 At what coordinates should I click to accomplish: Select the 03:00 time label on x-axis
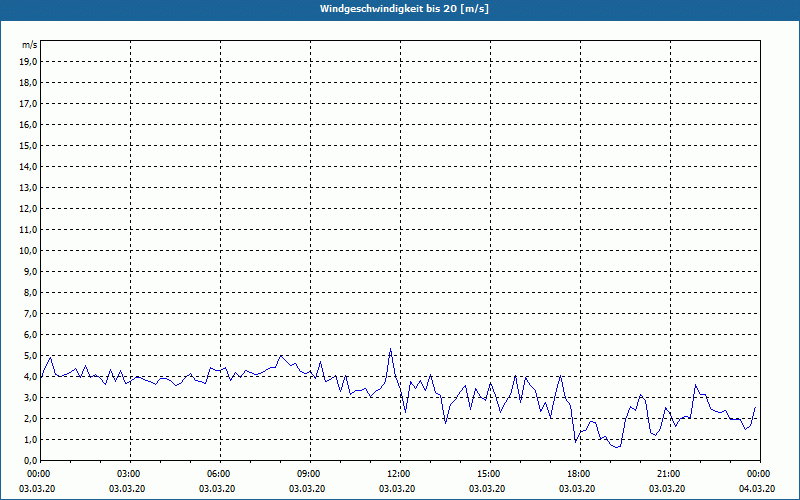pos(130,473)
